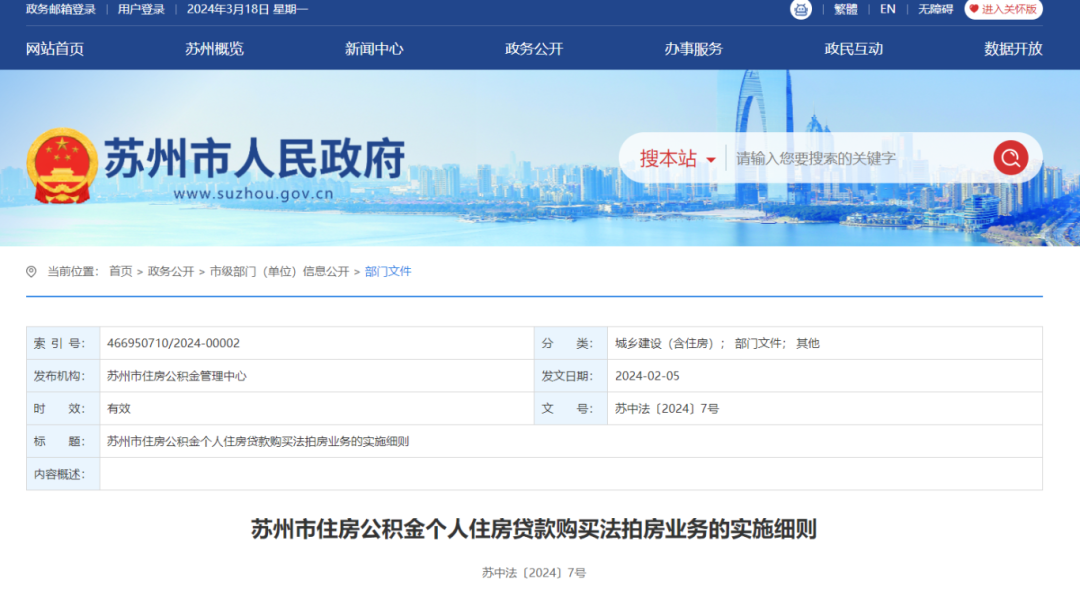Open the 用户登录 link
Image resolution: width=1080 pixels, height=590 pixels.
pyautogui.click(x=141, y=9)
